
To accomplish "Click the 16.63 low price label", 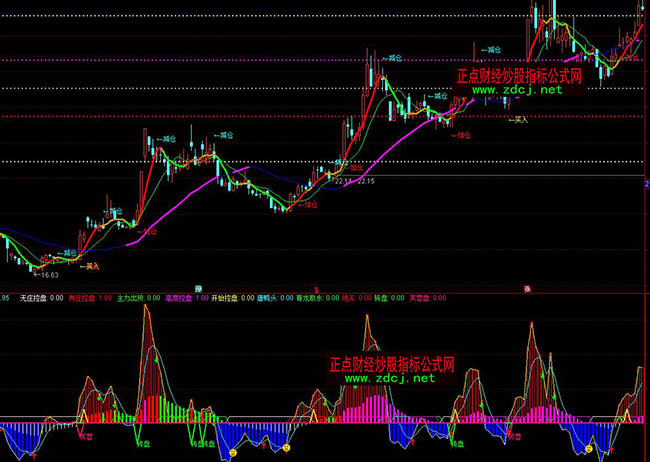I will point(47,274).
